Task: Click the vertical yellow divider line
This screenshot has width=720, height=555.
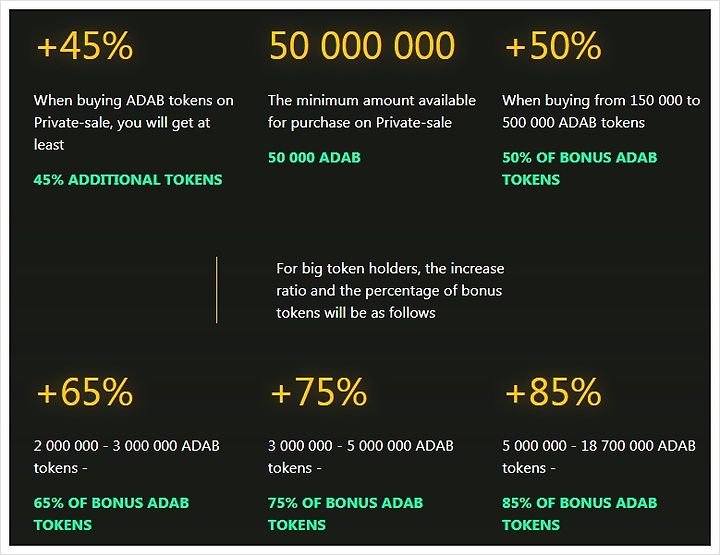Action: point(217,290)
